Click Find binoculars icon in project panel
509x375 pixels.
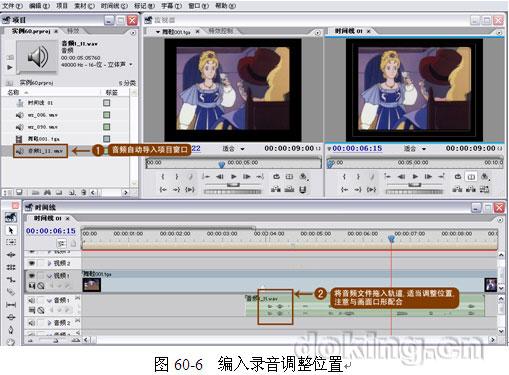click(x=47, y=192)
